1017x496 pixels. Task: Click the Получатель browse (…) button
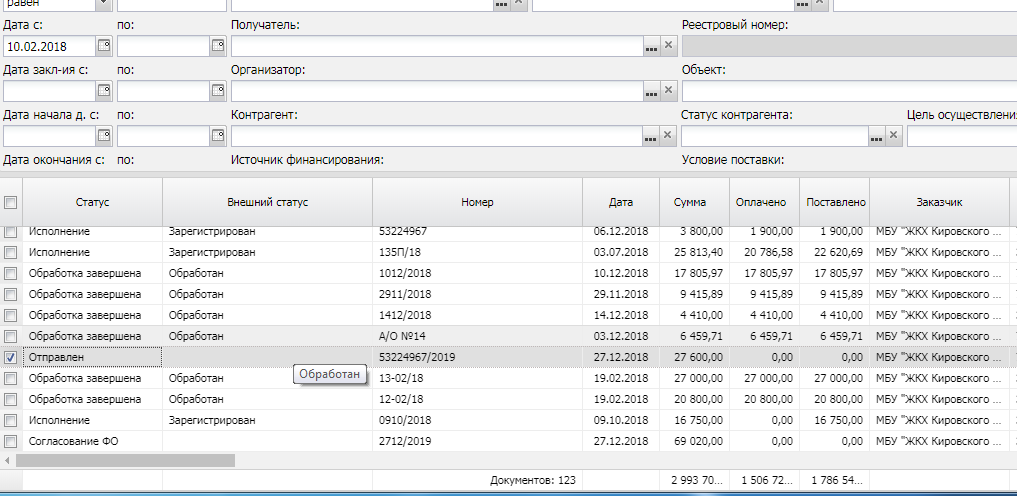click(651, 46)
